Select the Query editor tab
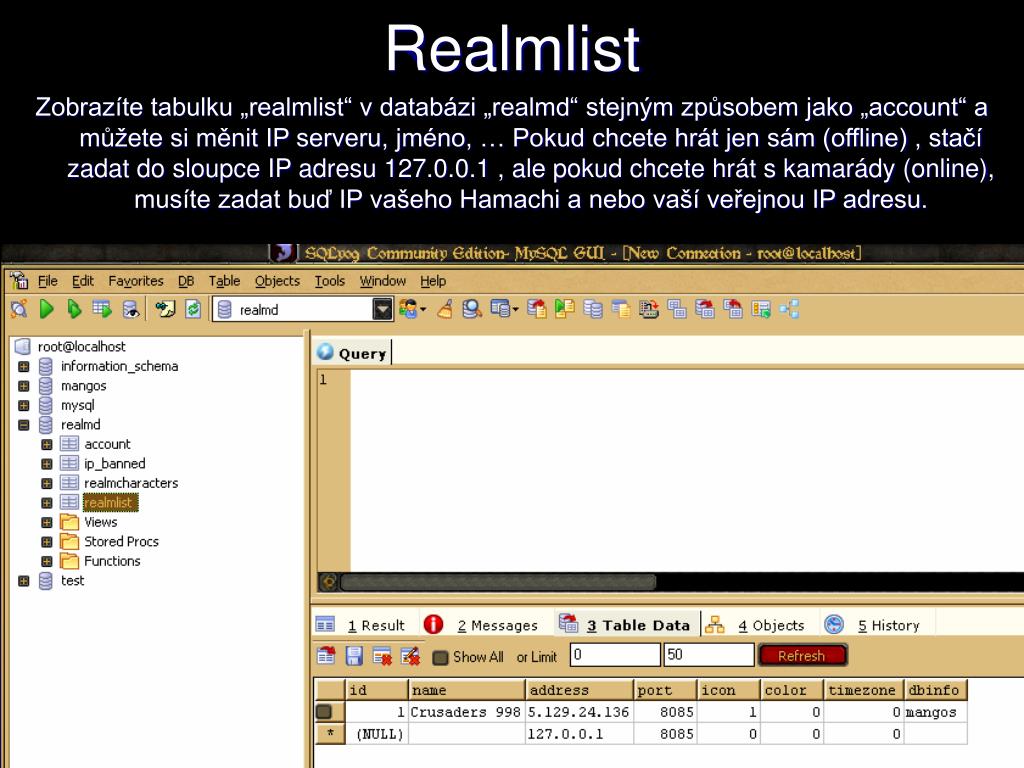1024x768 pixels. 353,353
